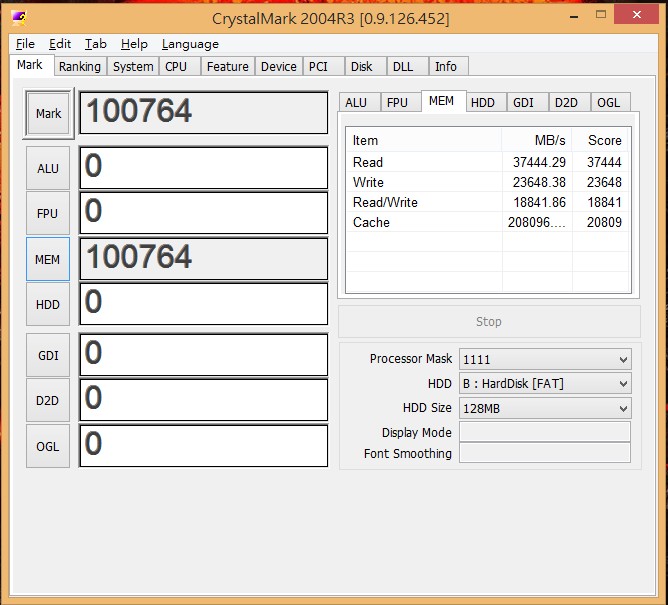Open the Help menu
668x605 pixels.
(x=134, y=44)
